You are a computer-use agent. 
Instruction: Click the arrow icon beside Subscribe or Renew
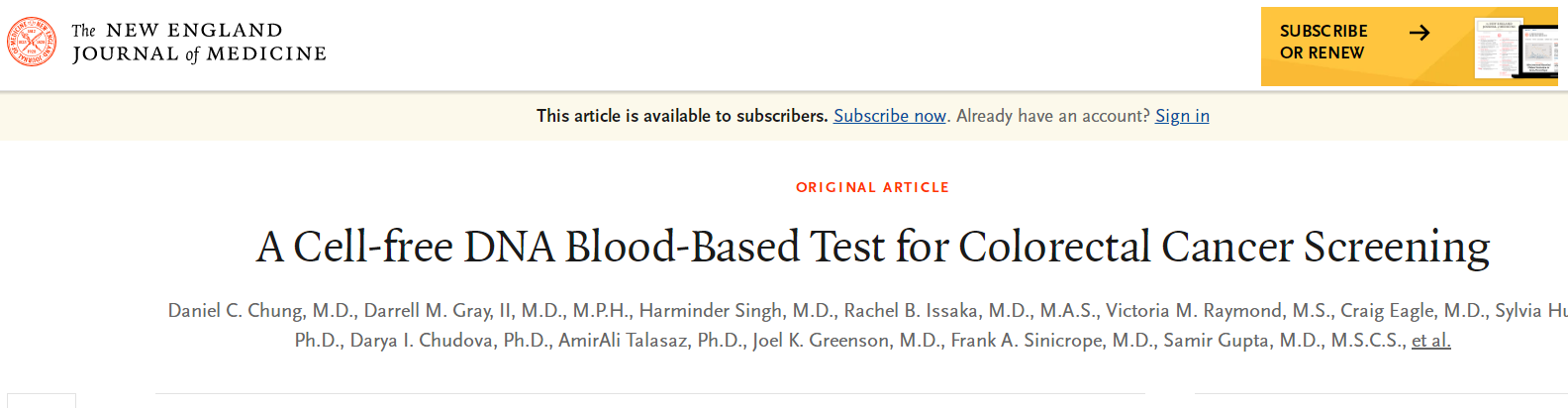[x=1420, y=33]
